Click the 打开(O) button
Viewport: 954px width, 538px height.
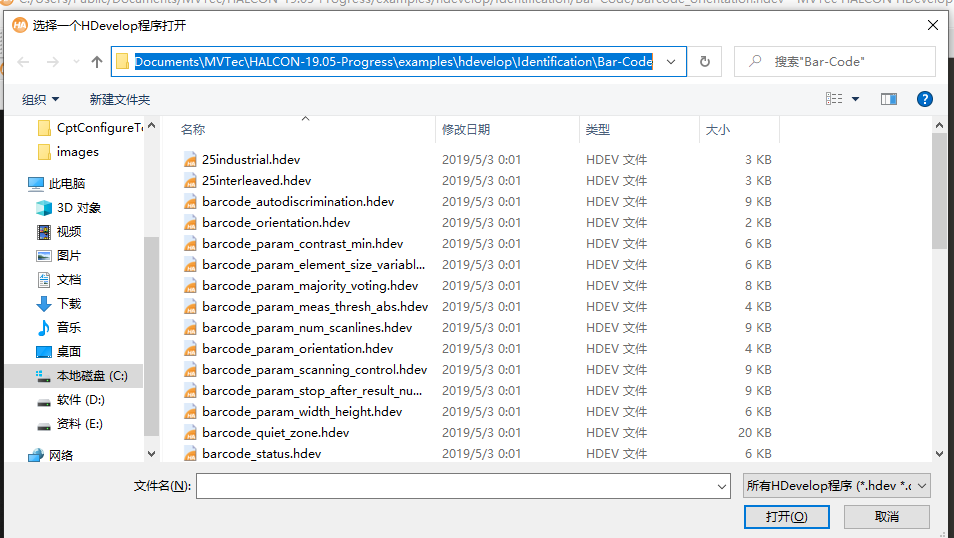[x=786, y=517]
